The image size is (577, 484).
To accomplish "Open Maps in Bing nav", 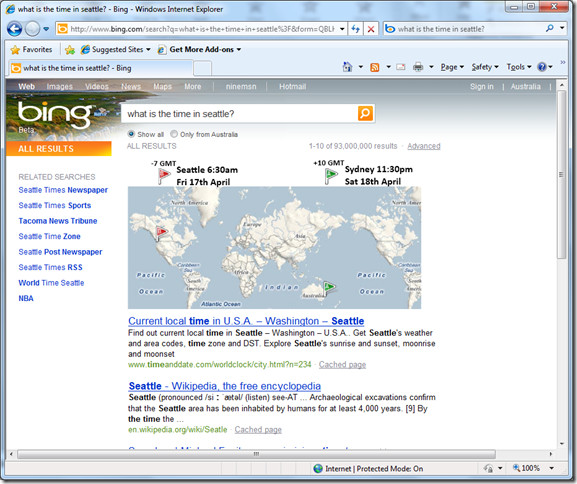I will click(163, 86).
